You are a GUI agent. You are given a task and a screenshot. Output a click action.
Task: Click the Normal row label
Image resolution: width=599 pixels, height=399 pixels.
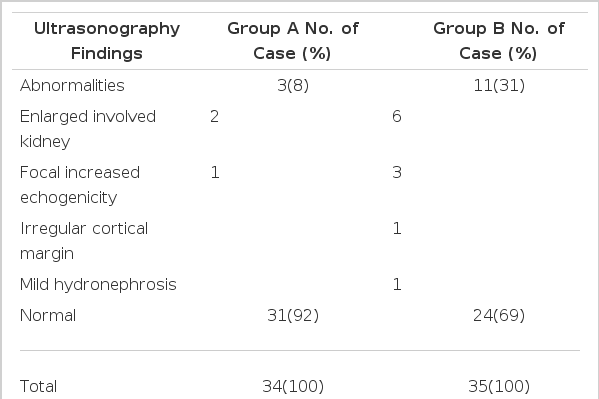pos(48,316)
